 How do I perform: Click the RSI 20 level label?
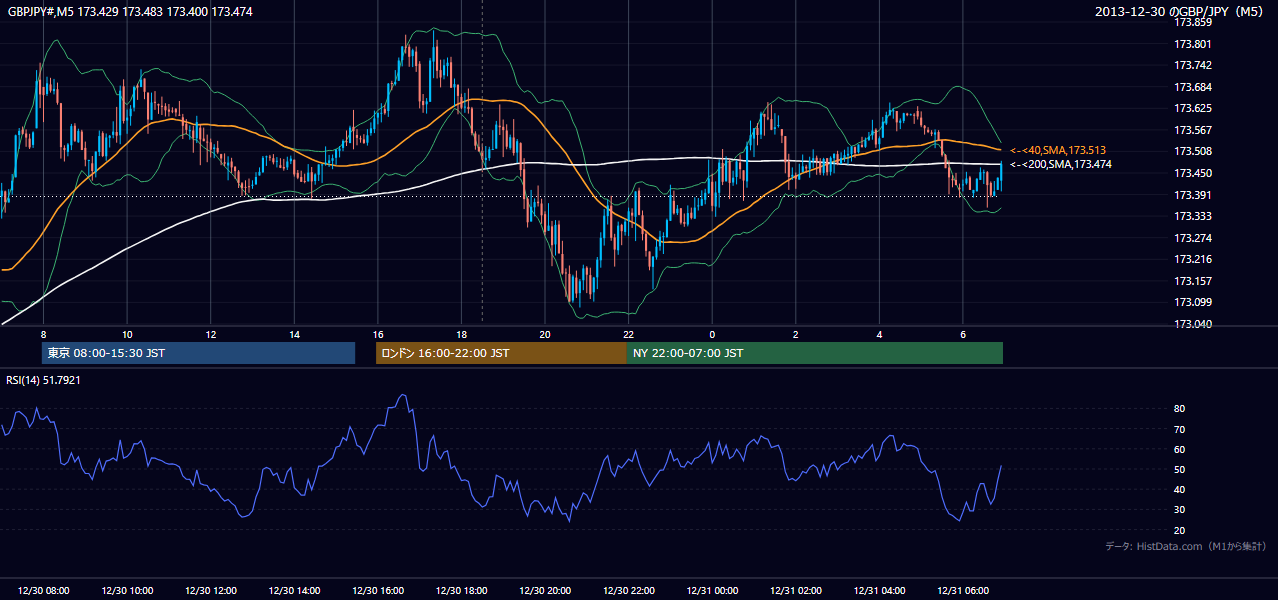(1180, 530)
